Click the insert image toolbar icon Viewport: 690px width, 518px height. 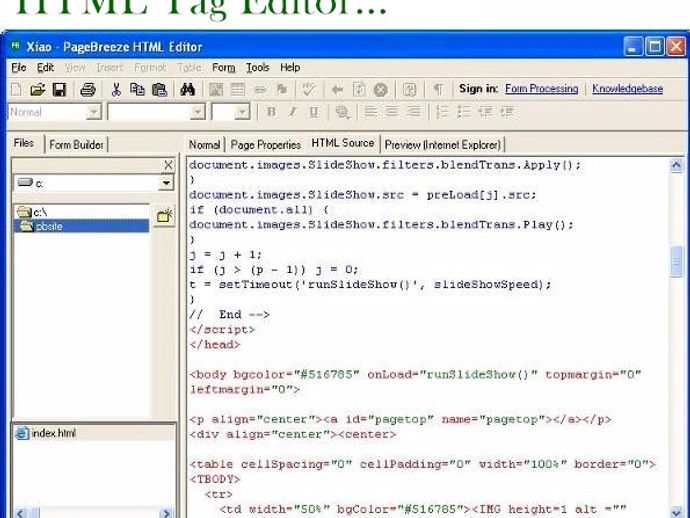coord(216,90)
